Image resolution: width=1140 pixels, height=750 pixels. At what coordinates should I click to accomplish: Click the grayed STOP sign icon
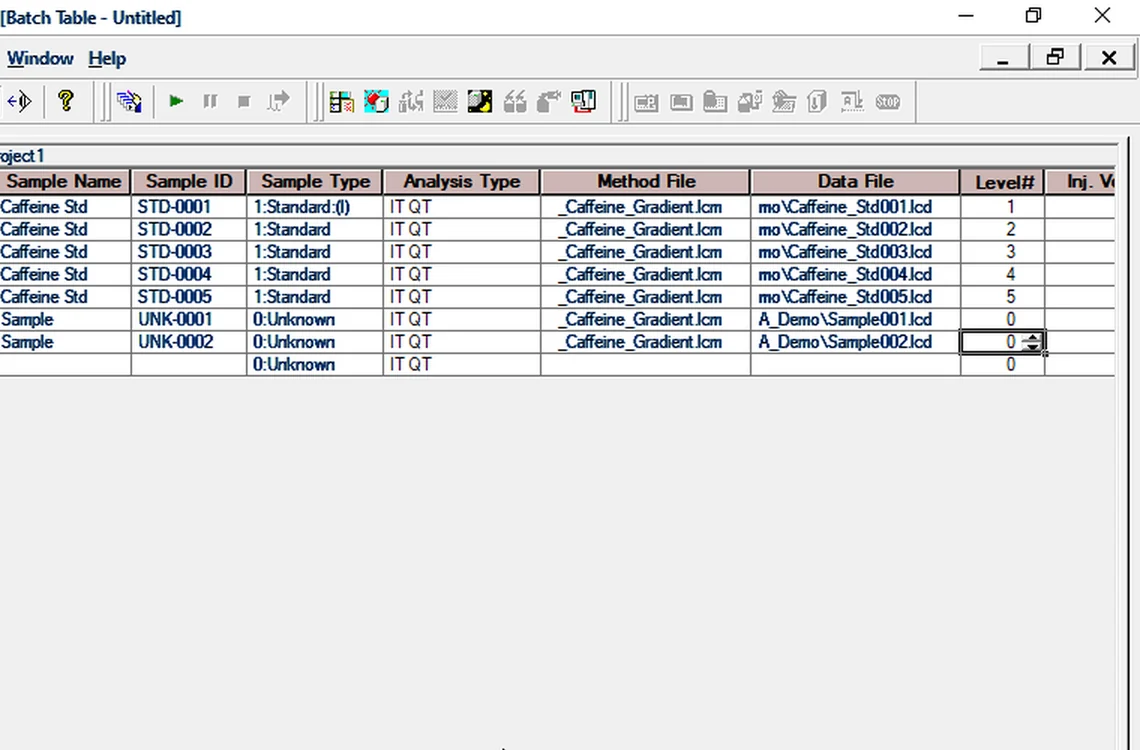coord(888,102)
